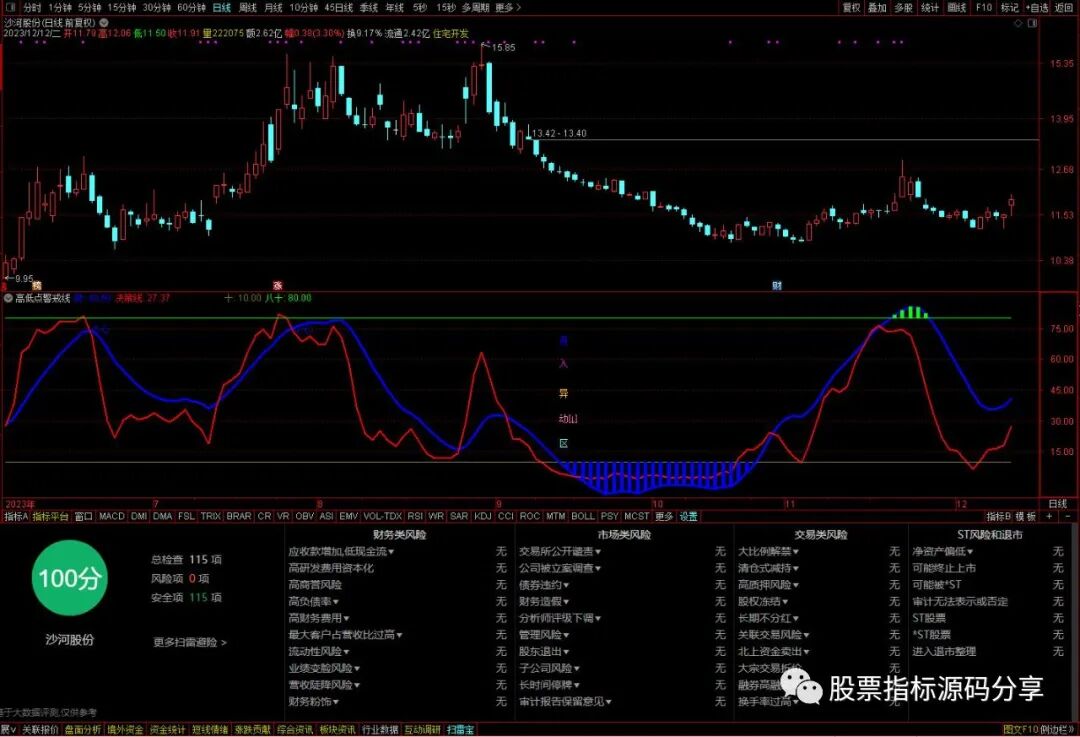Expand the 净资产偏低 risk item
1080x737 pixels.
coord(943,552)
